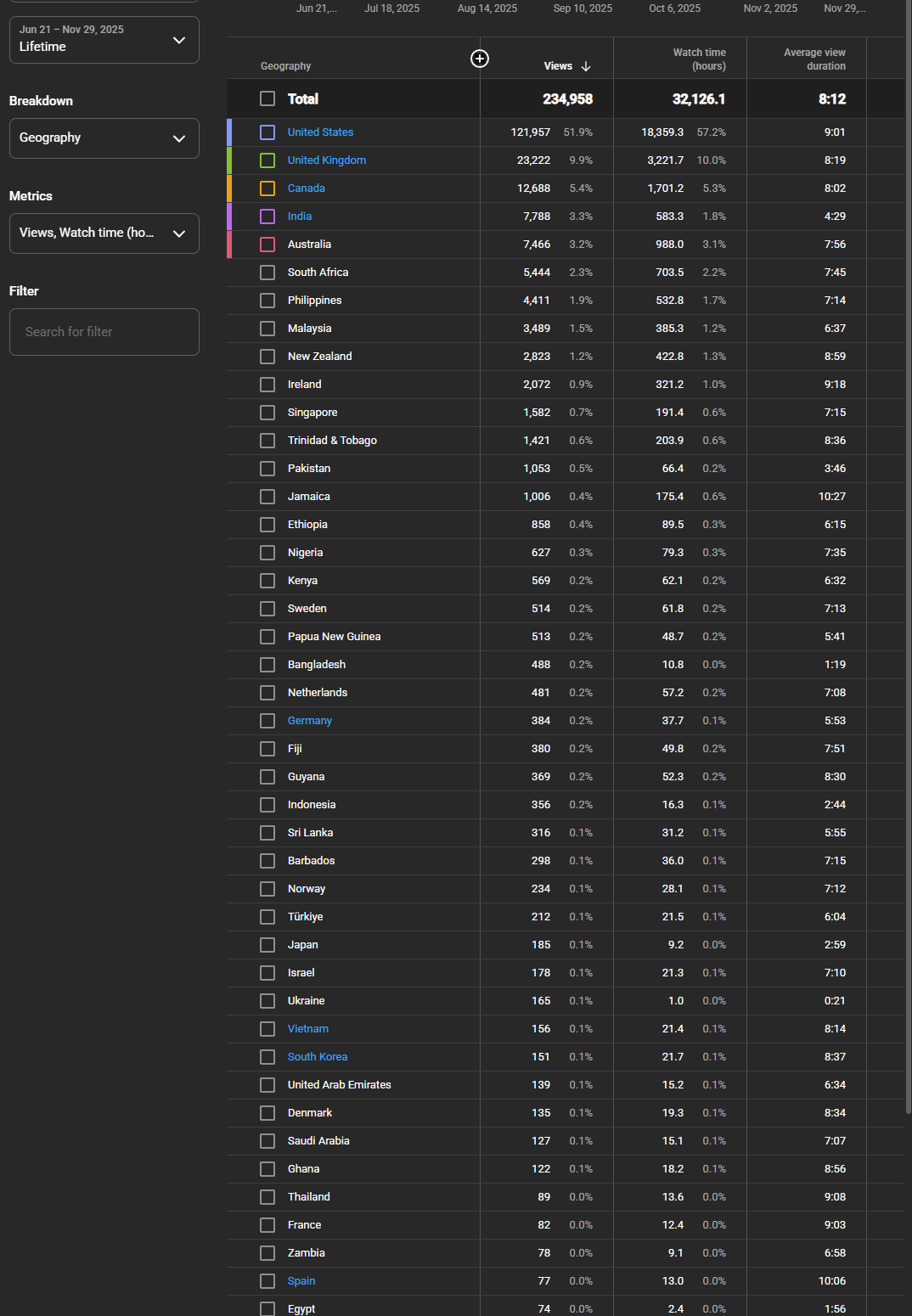Screen dimensions: 912x1316
Task: Click the sort arrow next to Views
Action: (x=586, y=66)
